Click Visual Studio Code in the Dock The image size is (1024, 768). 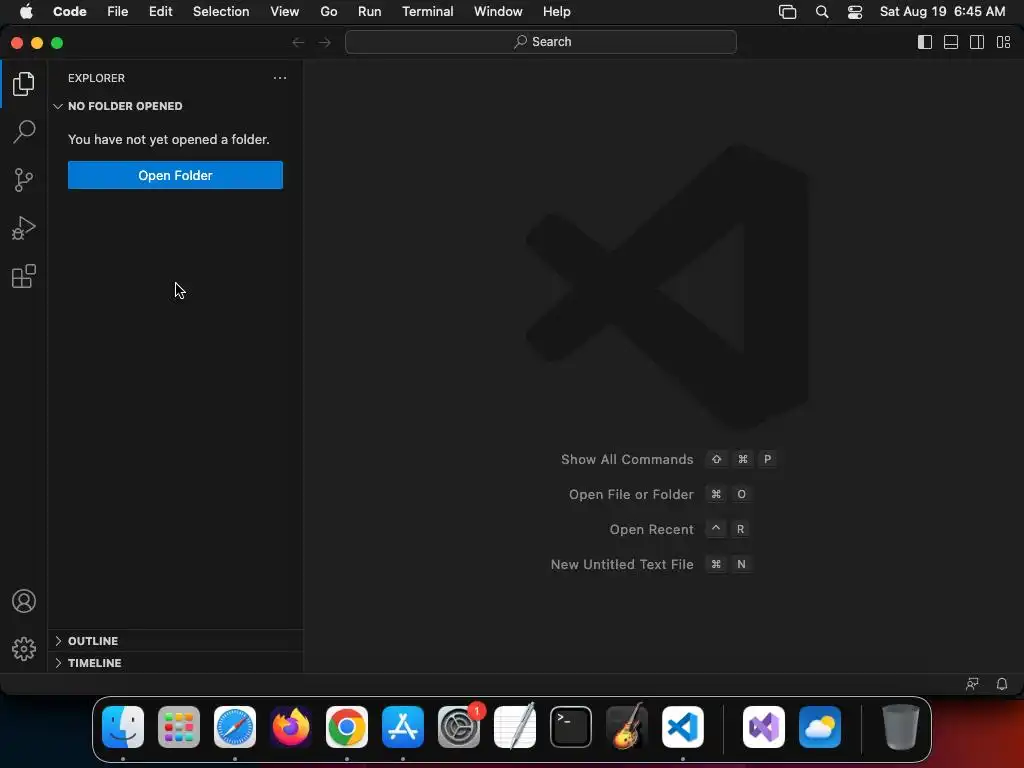coord(682,727)
